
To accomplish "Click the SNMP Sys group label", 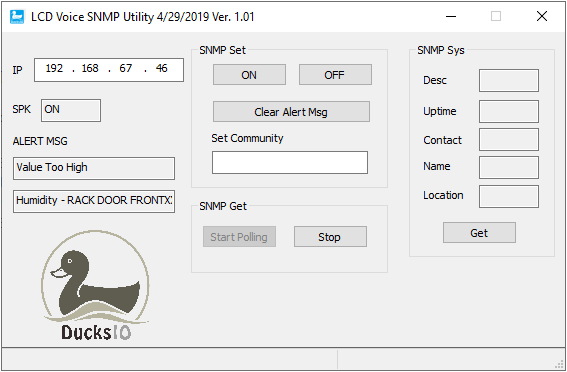I will 441,50.
